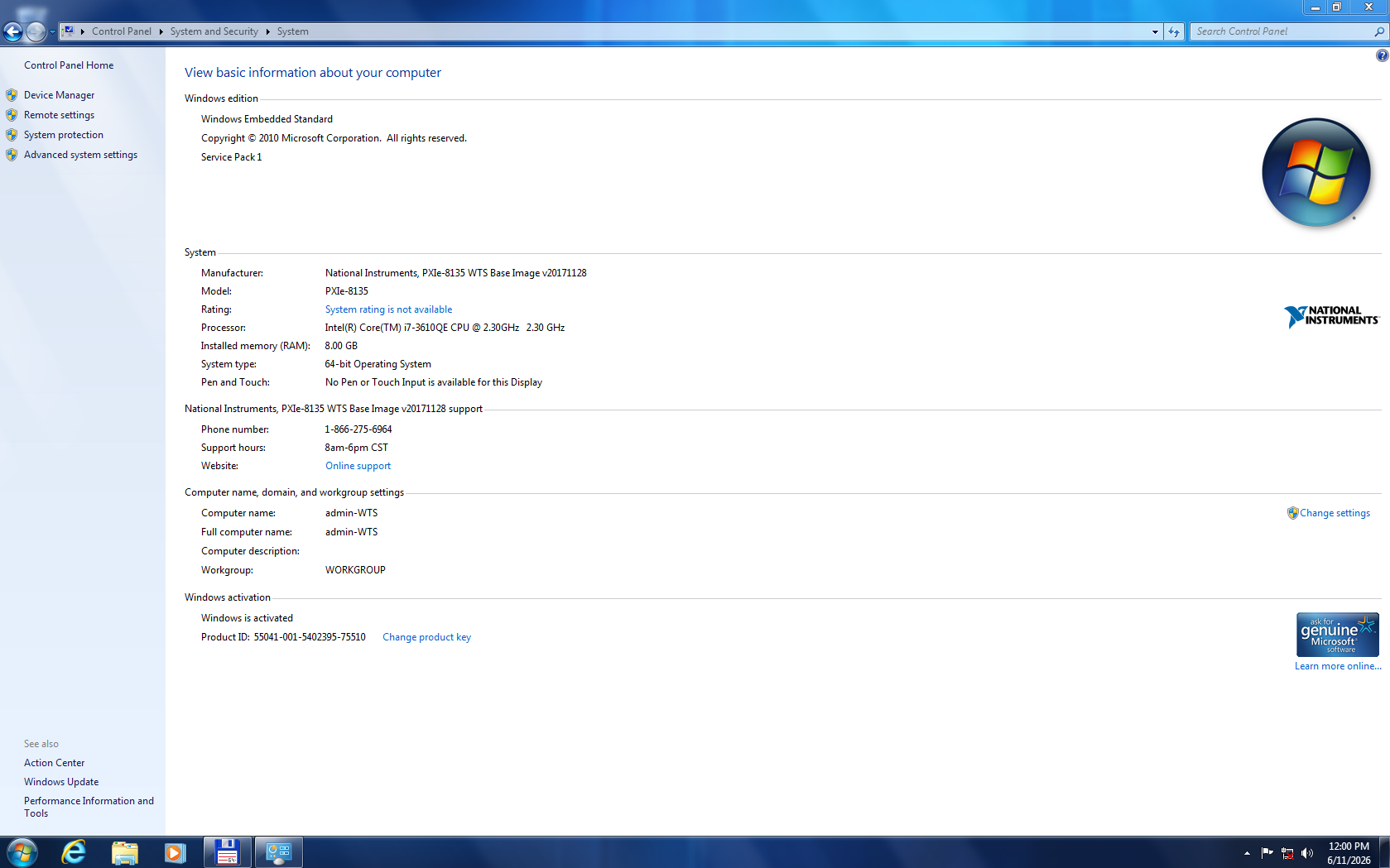Click the search magnifier icon
The width and height of the screenshot is (1390, 868).
click(1379, 31)
